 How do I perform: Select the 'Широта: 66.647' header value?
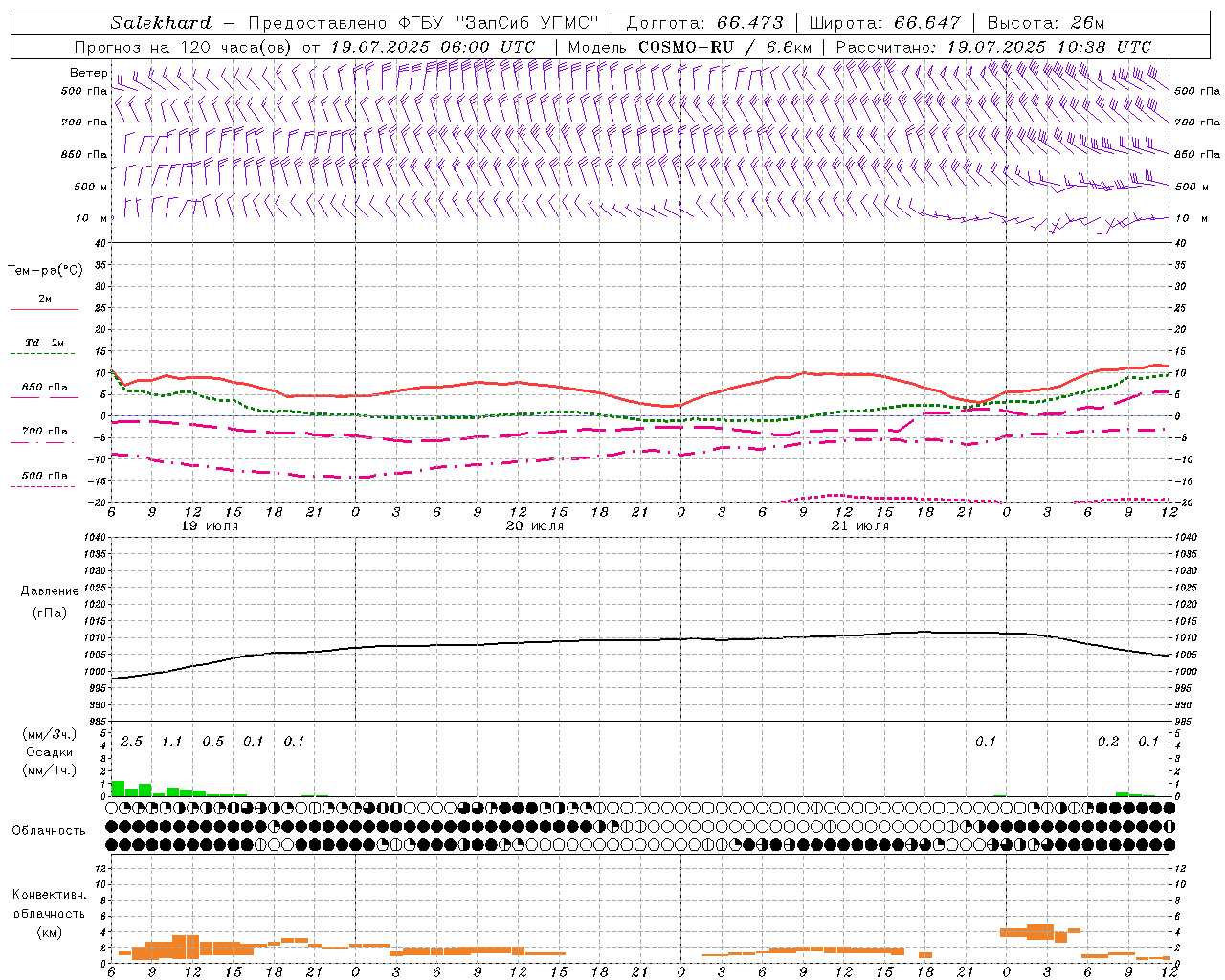coord(884,23)
